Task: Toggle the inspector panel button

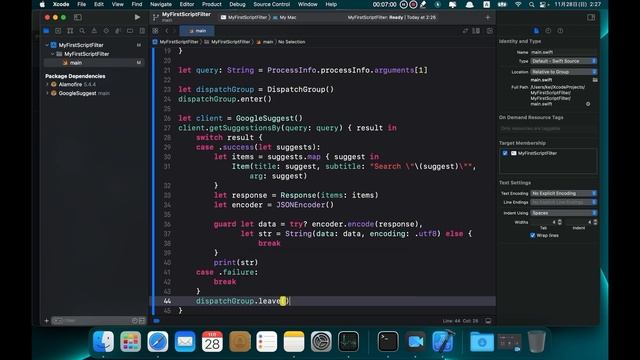Action: point(591,17)
